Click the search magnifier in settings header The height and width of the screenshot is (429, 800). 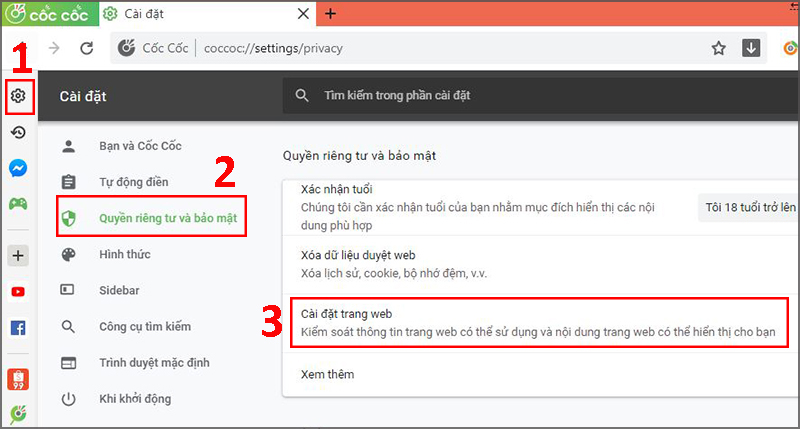302,95
